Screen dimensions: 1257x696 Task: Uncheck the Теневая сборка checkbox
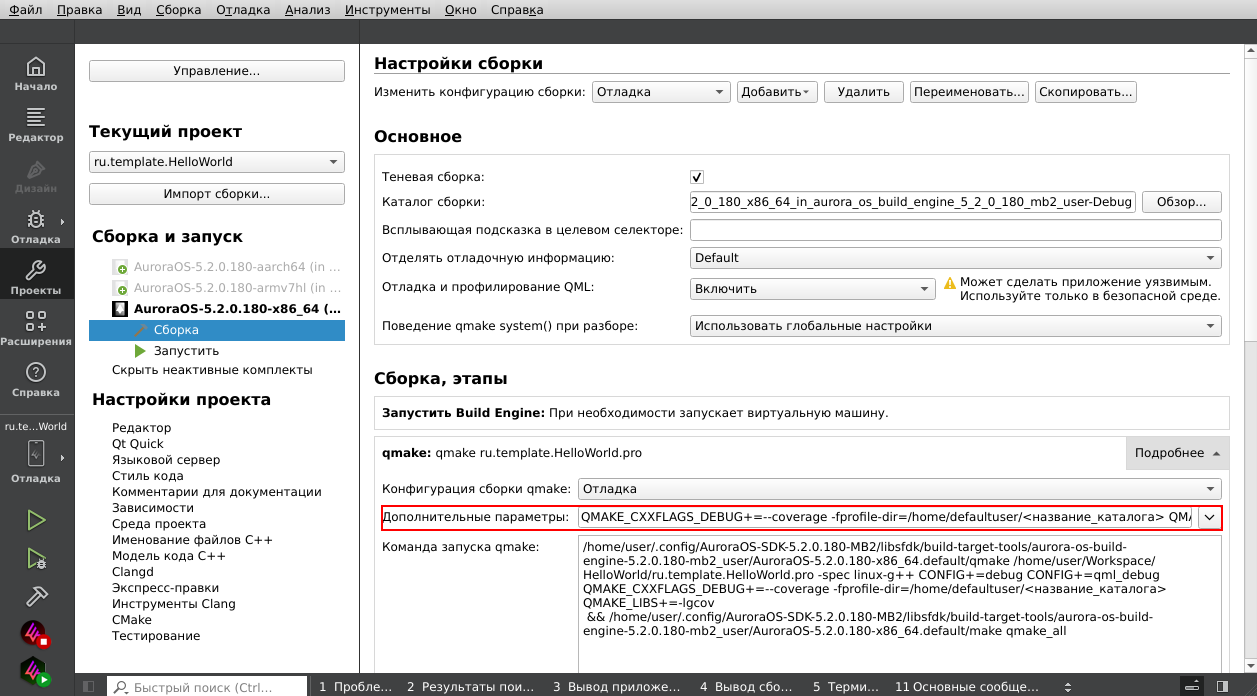697,177
